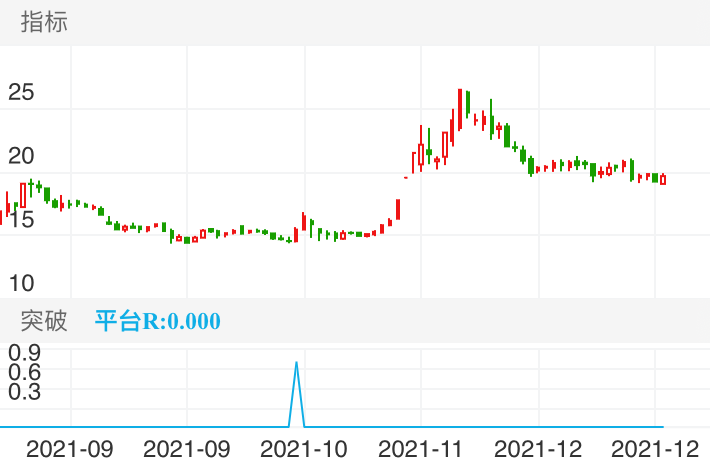
Task: Click the blue 平台R:0.000 value
Action: [157, 321]
